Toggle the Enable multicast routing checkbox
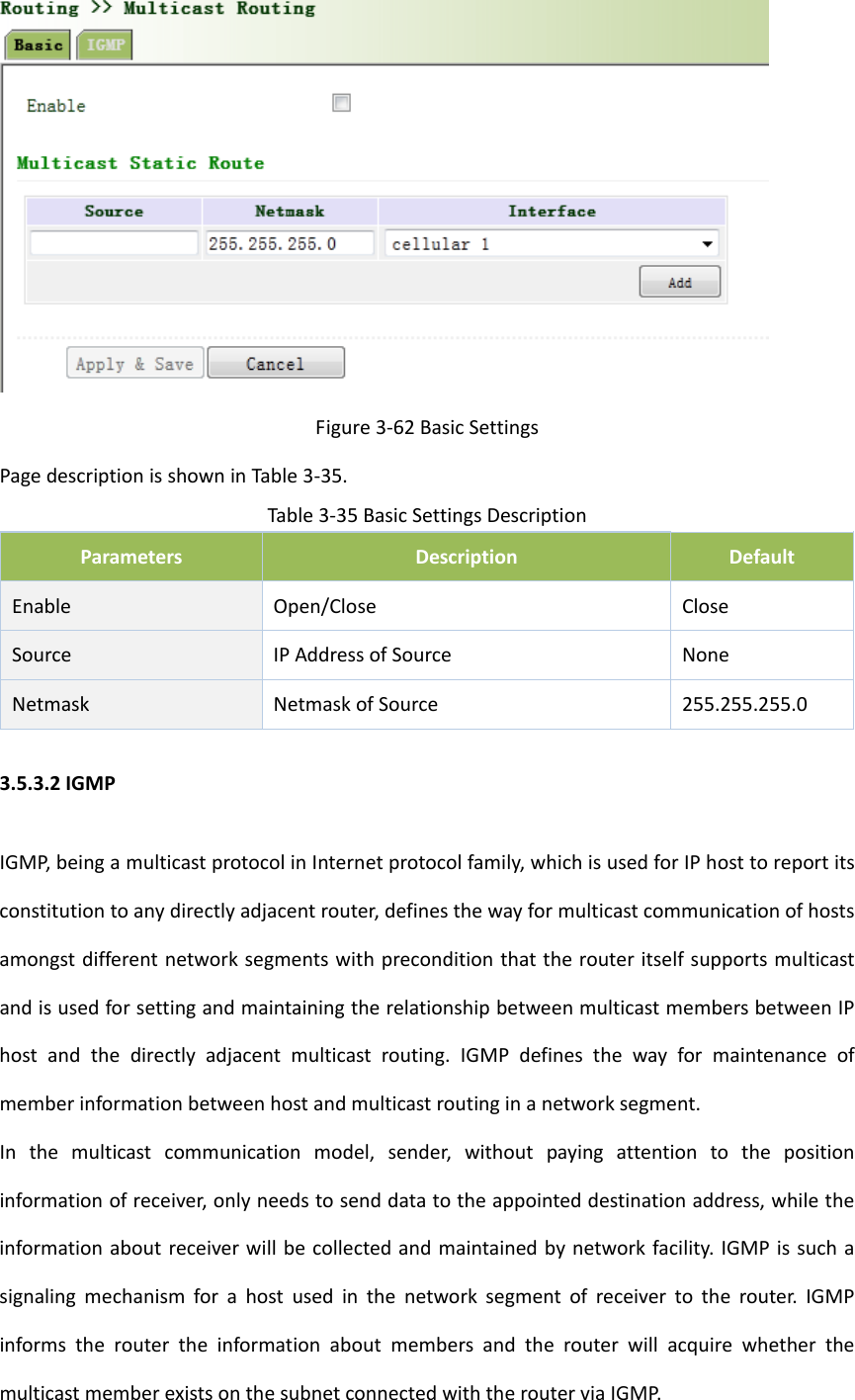Image resolution: width=855 pixels, height=1400 pixels. [x=340, y=102]
